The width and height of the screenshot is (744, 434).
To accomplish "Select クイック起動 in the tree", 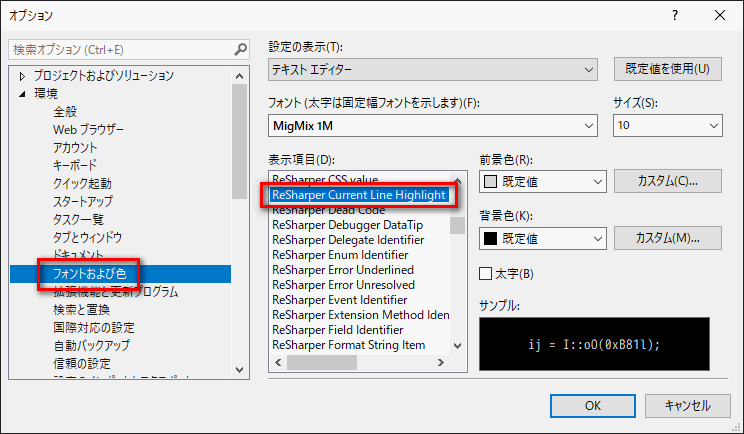I will [82, 184].
